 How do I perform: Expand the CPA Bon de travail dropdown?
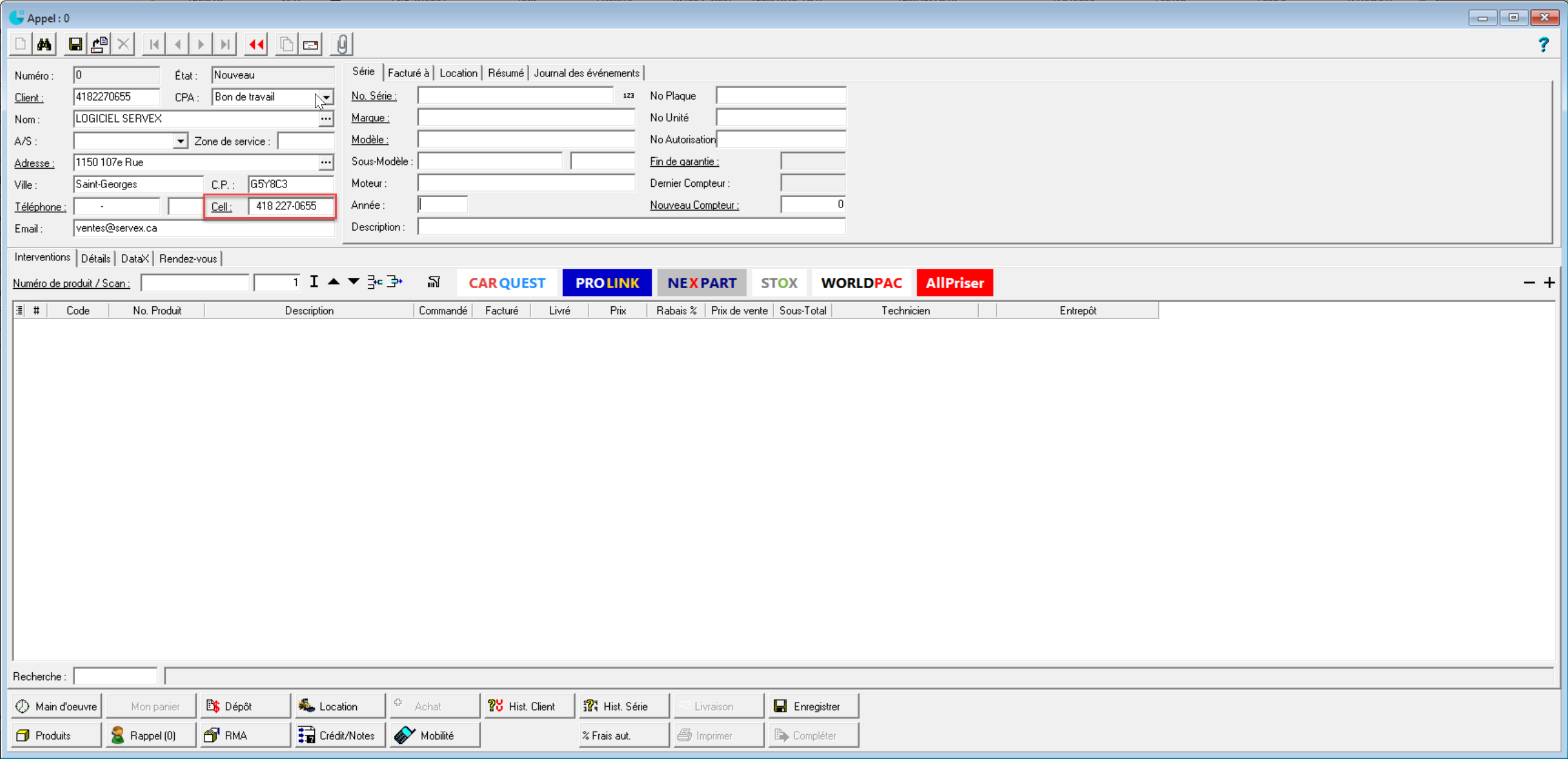(326, 98)
